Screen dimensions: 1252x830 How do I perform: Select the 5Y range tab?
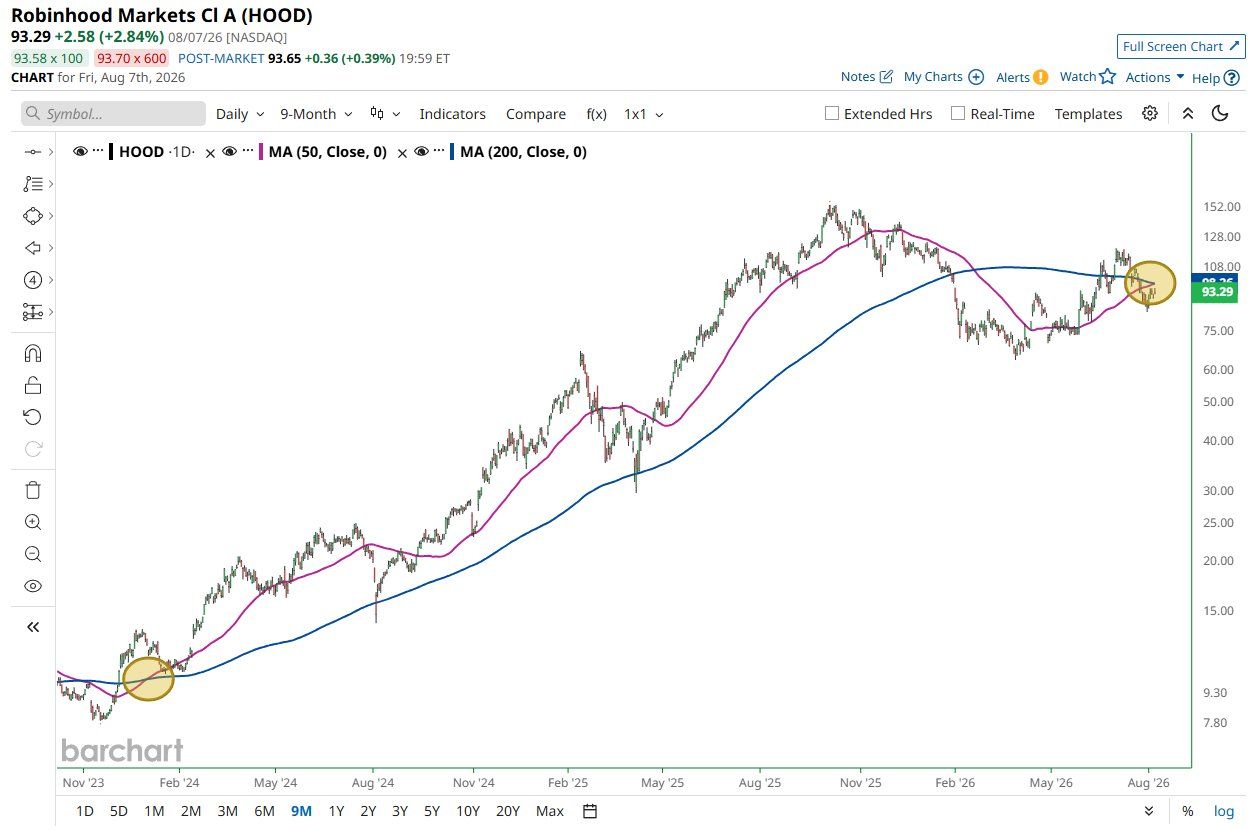[431, 811]
